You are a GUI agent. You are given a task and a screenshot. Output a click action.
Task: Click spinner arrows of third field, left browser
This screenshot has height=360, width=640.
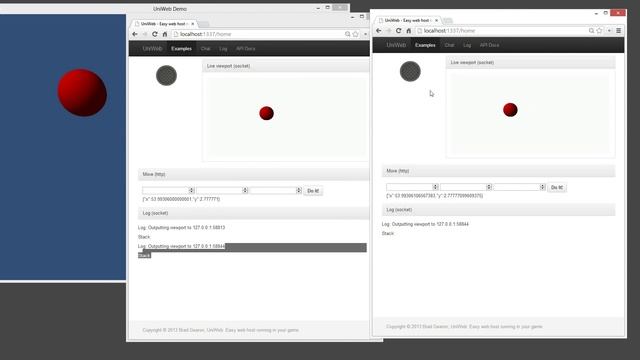click(x=299, y=191)
